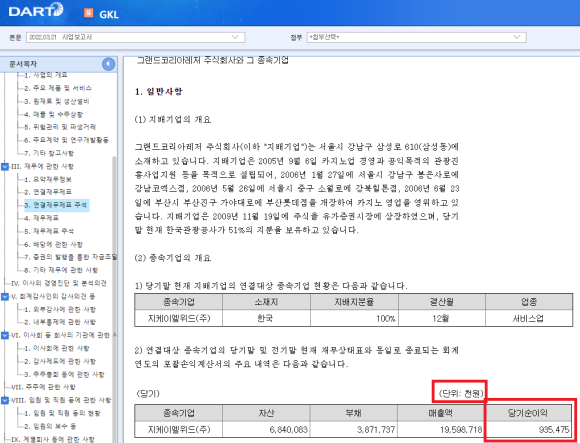Open 6. 주요계약 및 연구개발활동
Viewport: 580px width, 443px height.
coord(67,140)
